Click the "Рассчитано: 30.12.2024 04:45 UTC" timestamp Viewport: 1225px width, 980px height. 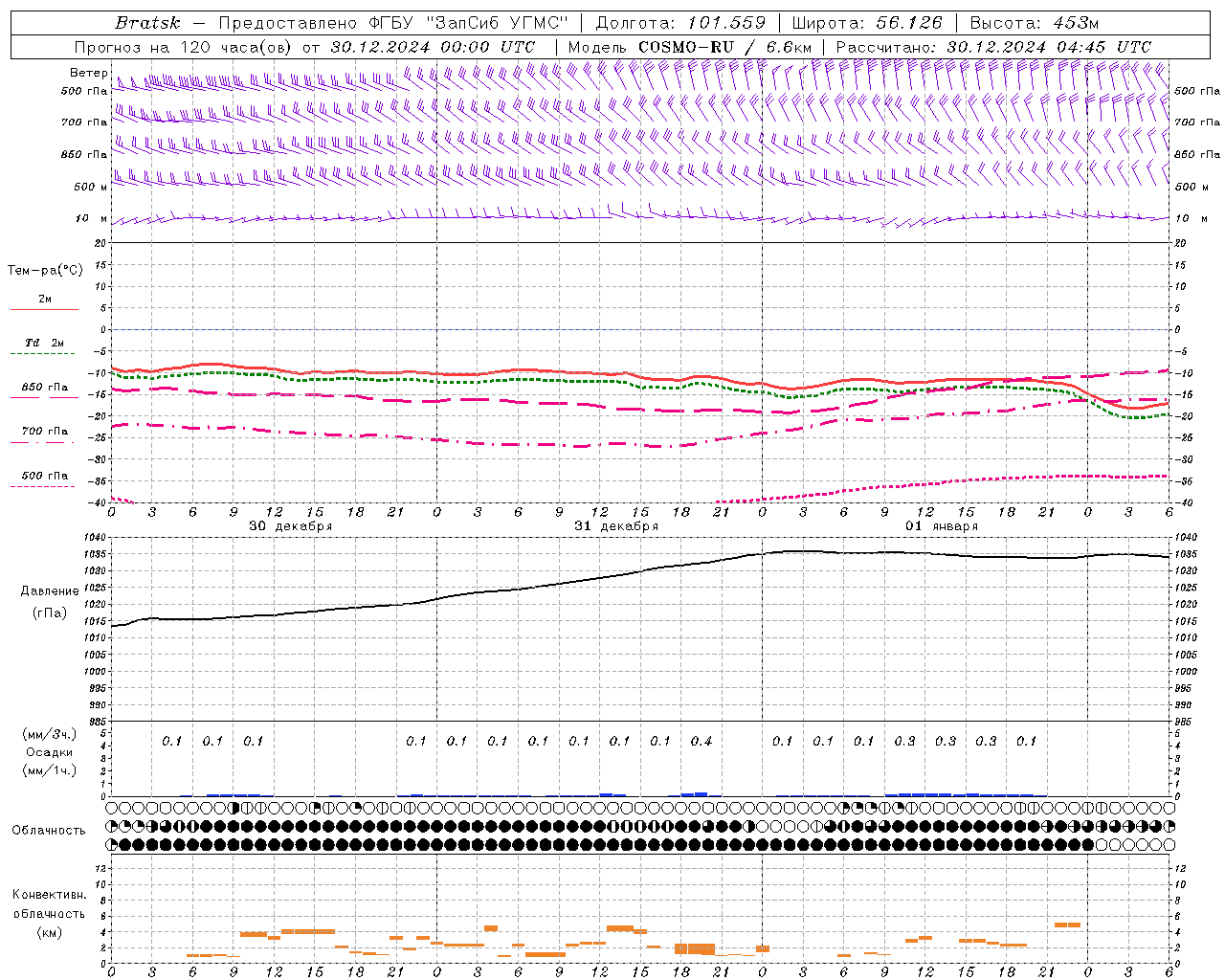[993, 47]
